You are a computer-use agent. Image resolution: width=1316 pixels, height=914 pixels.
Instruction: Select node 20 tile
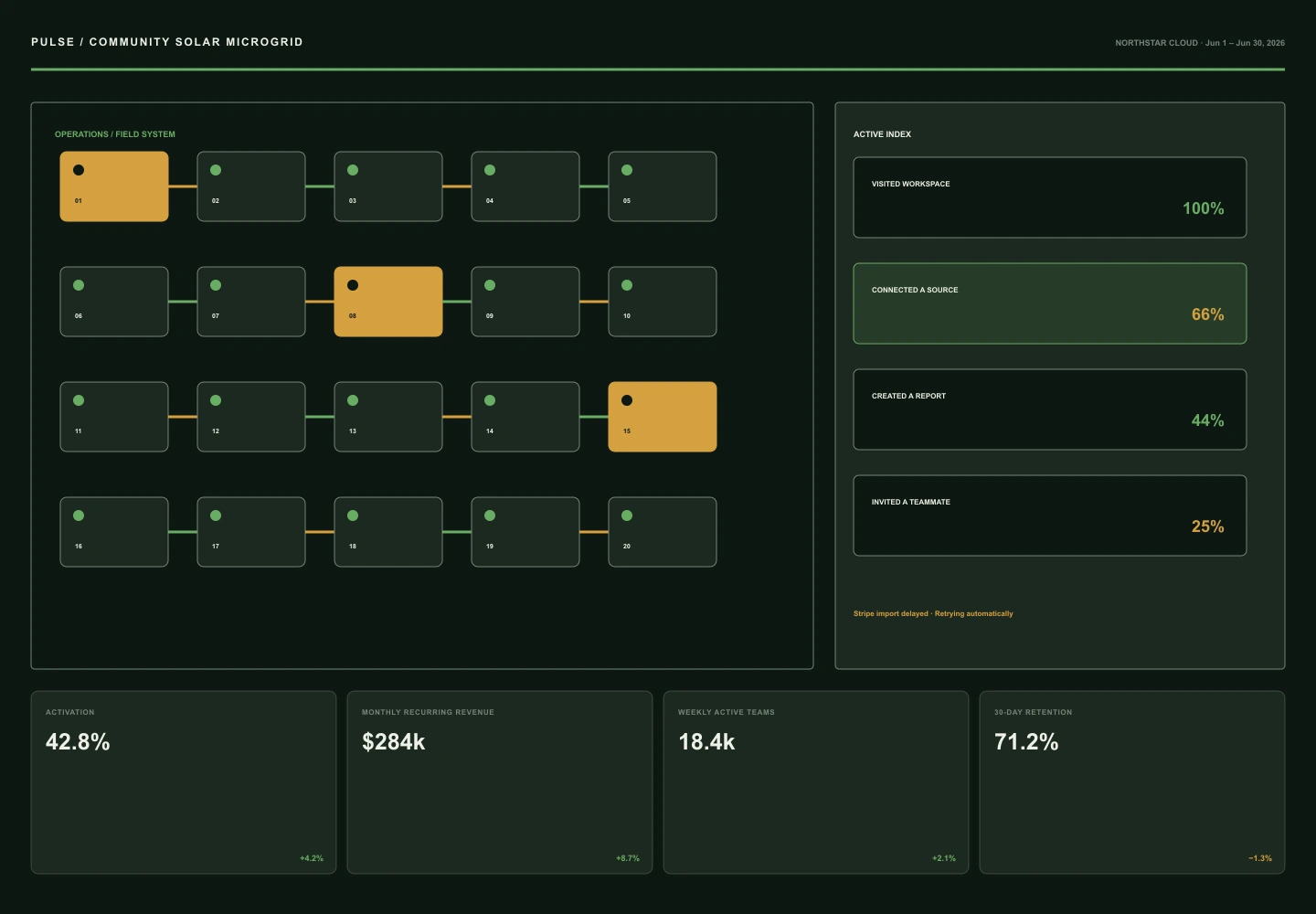663,532
